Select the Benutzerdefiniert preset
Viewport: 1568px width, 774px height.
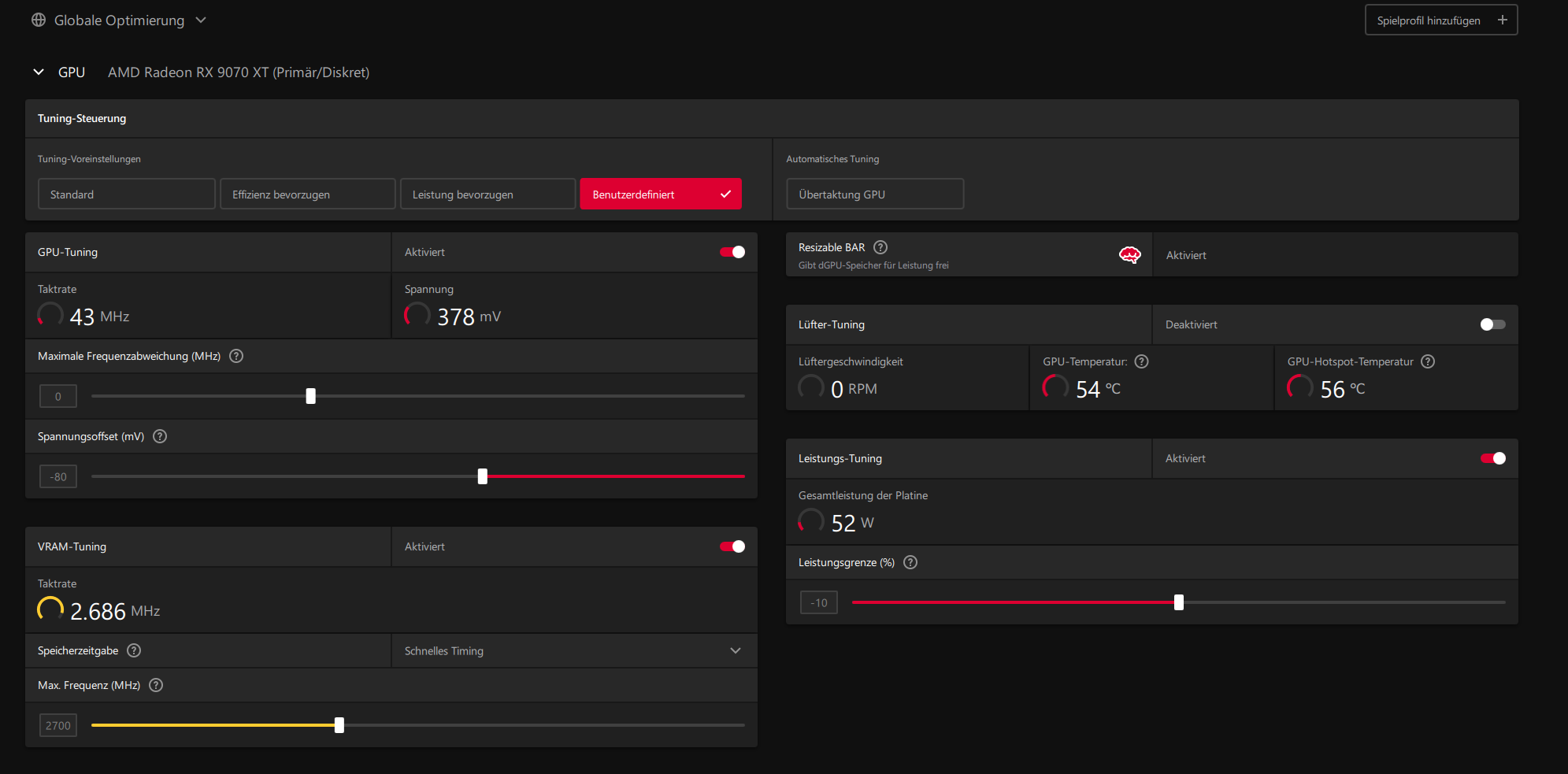pos(661,194)
